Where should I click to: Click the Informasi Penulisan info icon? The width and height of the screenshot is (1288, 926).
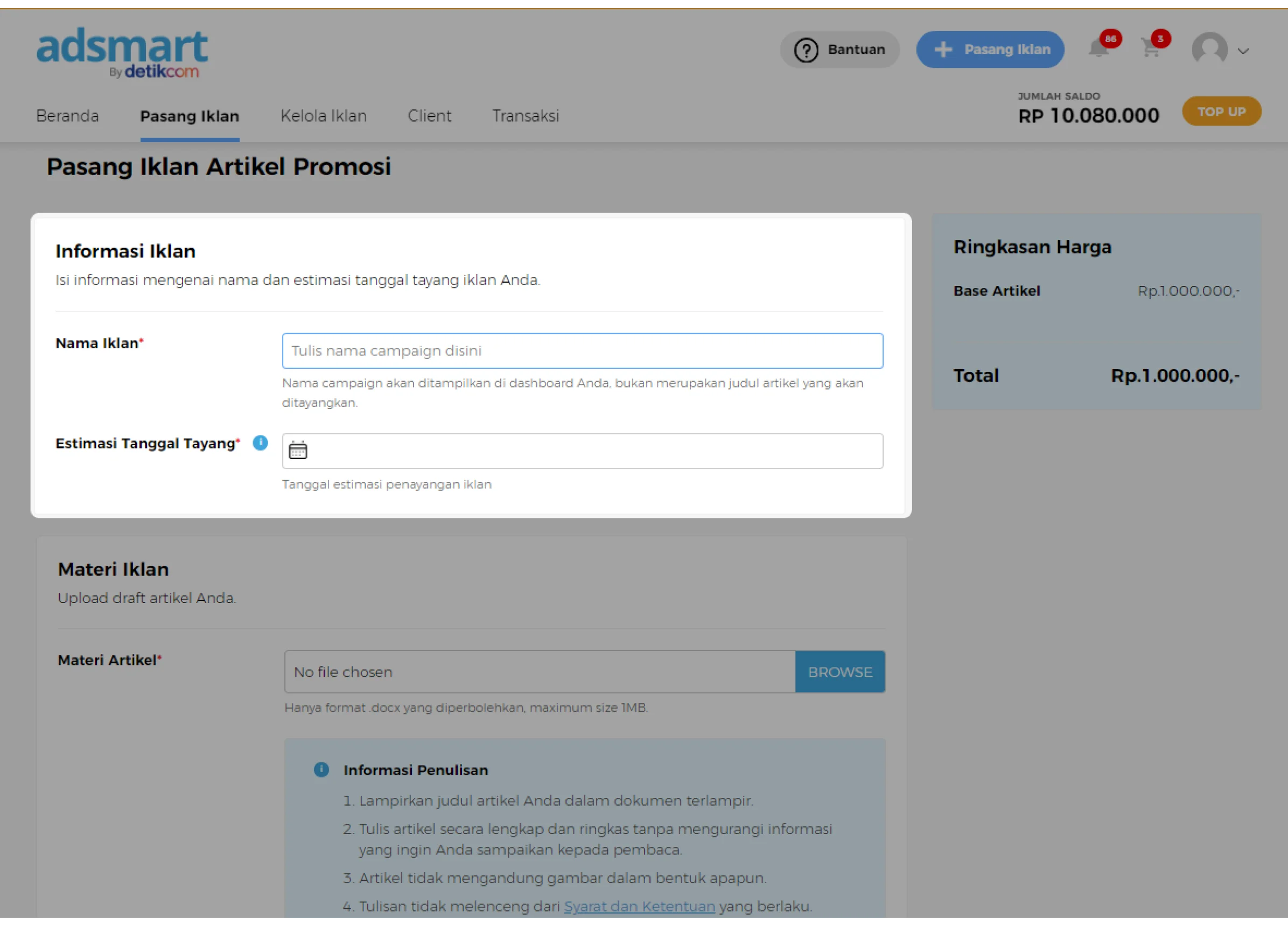coord(321,769)
